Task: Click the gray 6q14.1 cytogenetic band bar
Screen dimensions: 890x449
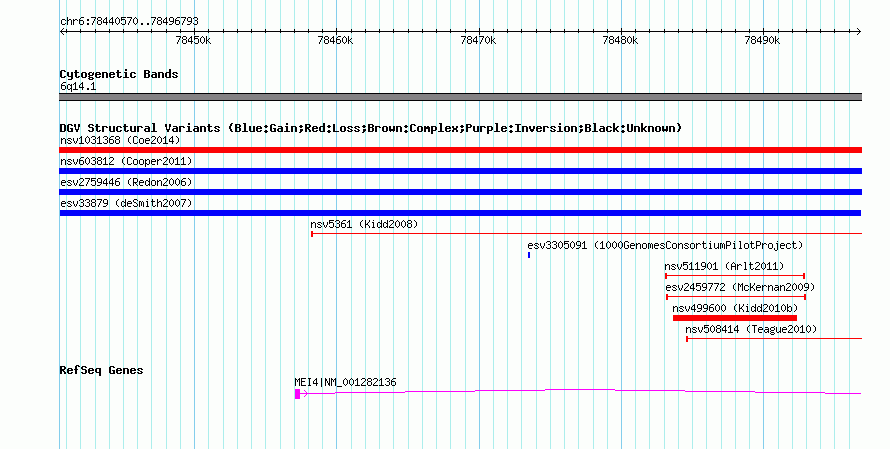Action: pos(460,97)
